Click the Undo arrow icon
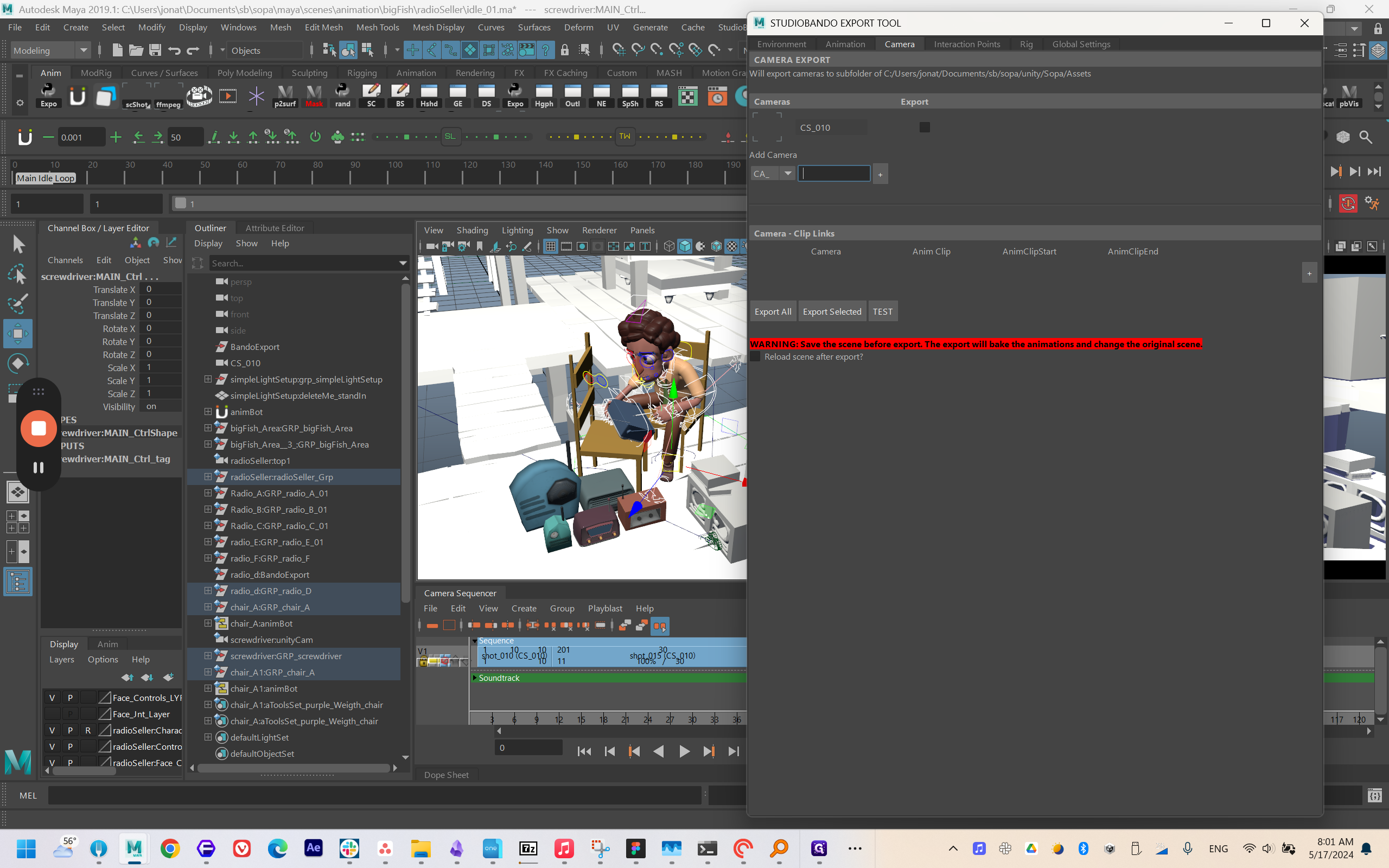The image size is (1389, 868). 175,50
